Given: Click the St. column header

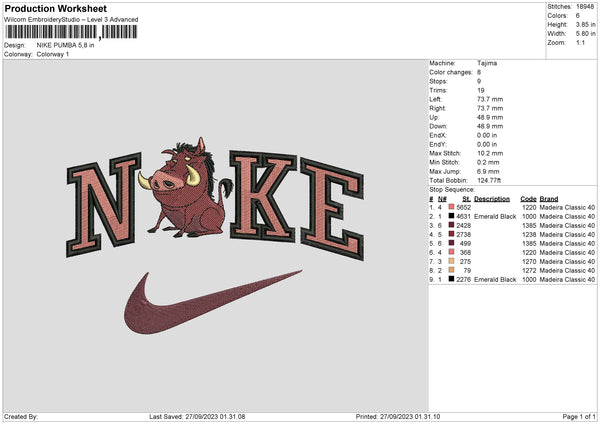Looking at the screenshot, I should tap(466, 199).
